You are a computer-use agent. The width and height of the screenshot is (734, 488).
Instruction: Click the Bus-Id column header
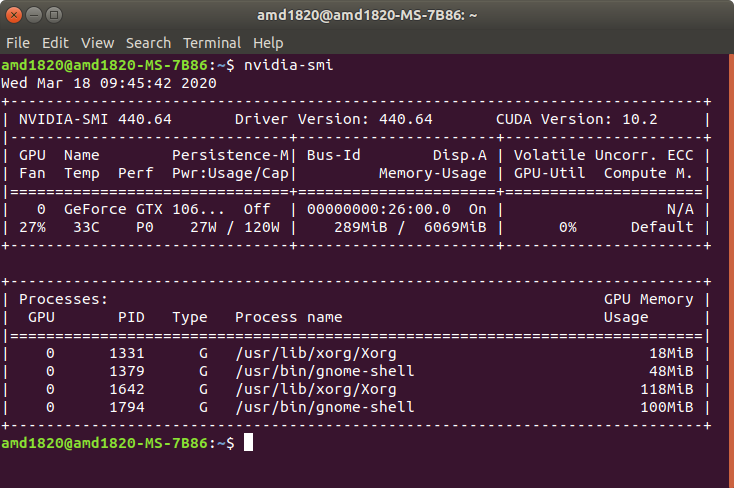[333, 155]
